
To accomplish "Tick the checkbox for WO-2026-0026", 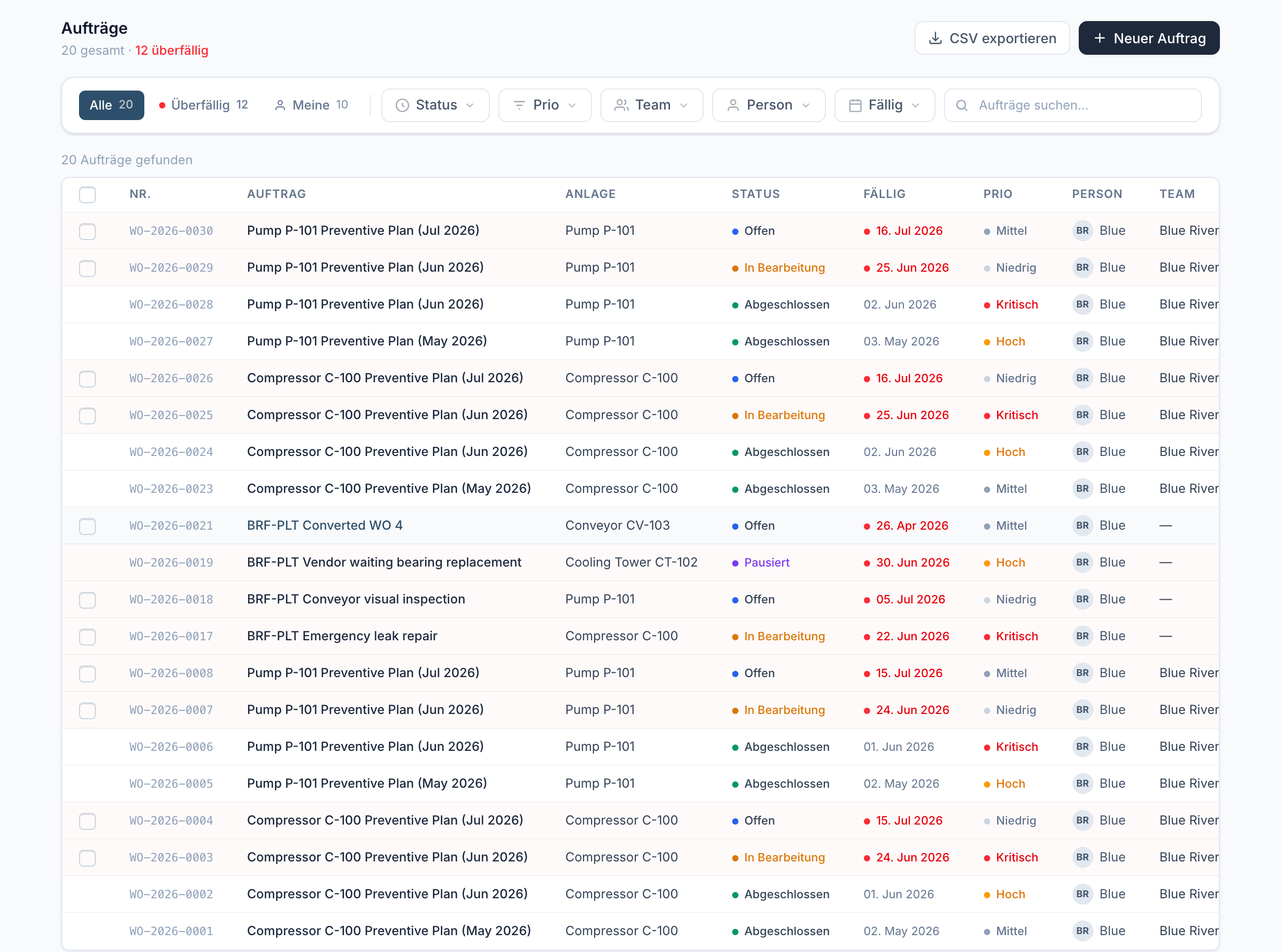I will (87, 379).
